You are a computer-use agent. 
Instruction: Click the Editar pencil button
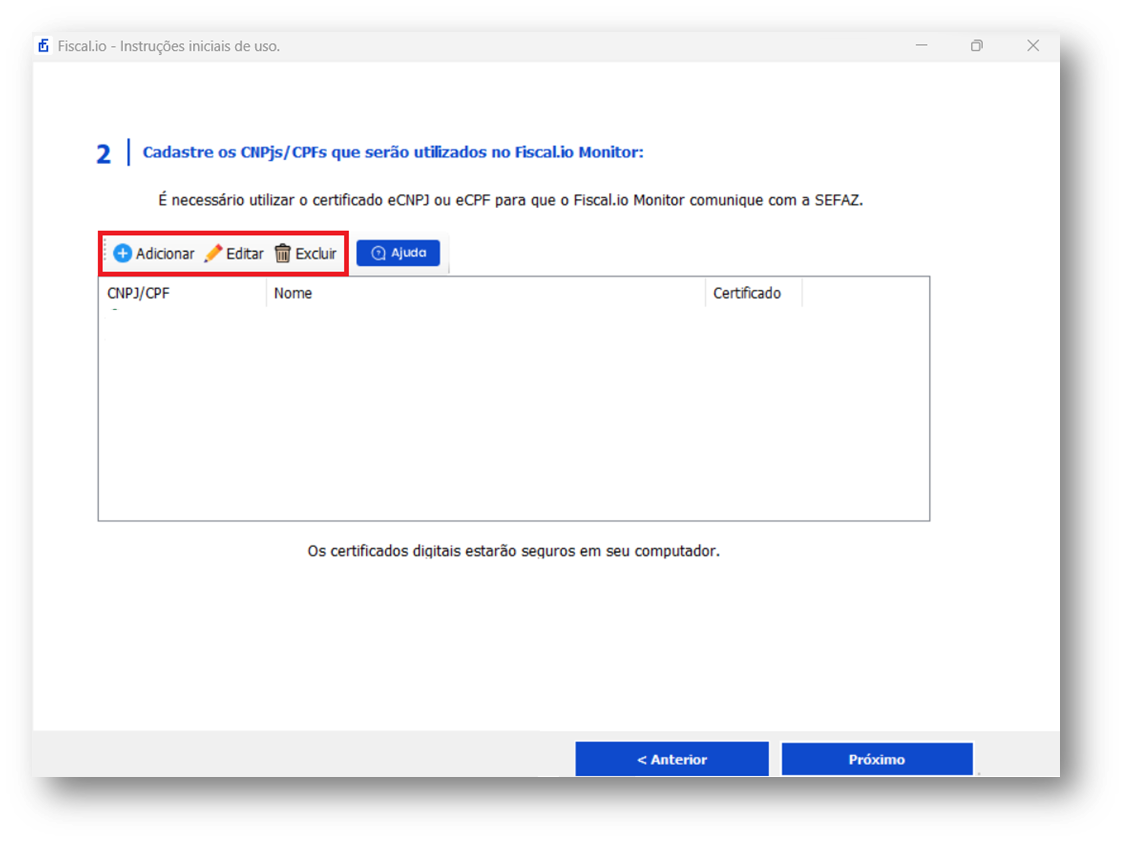tap(234, 253)
